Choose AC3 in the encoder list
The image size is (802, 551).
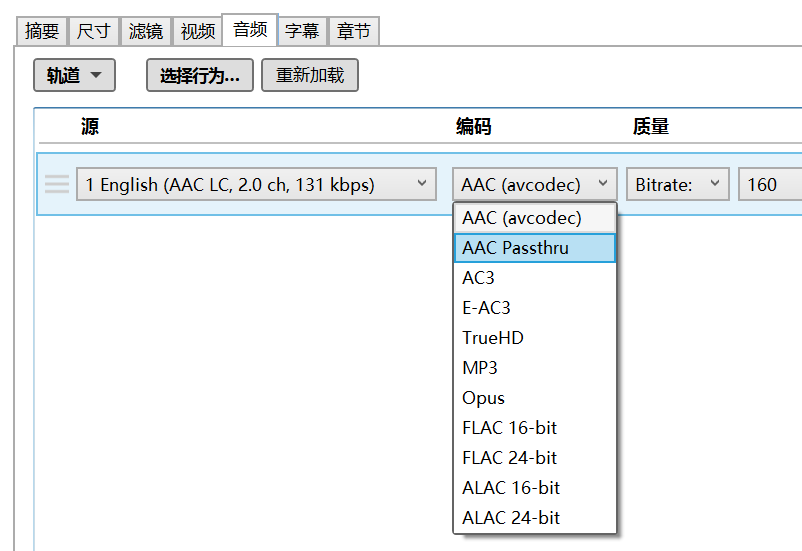click(534, 278)
